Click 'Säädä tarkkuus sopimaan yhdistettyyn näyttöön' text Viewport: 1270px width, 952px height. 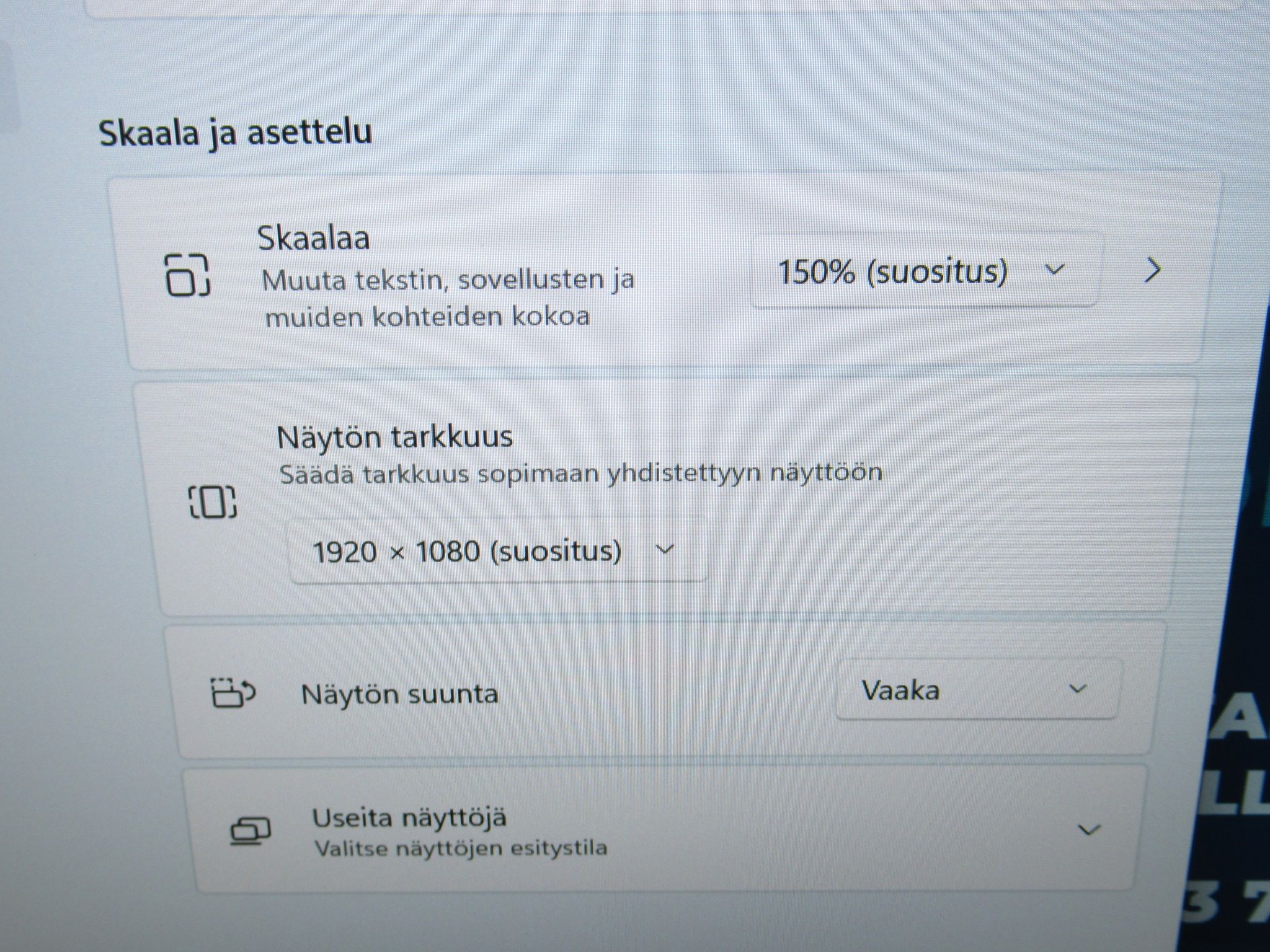580,474
